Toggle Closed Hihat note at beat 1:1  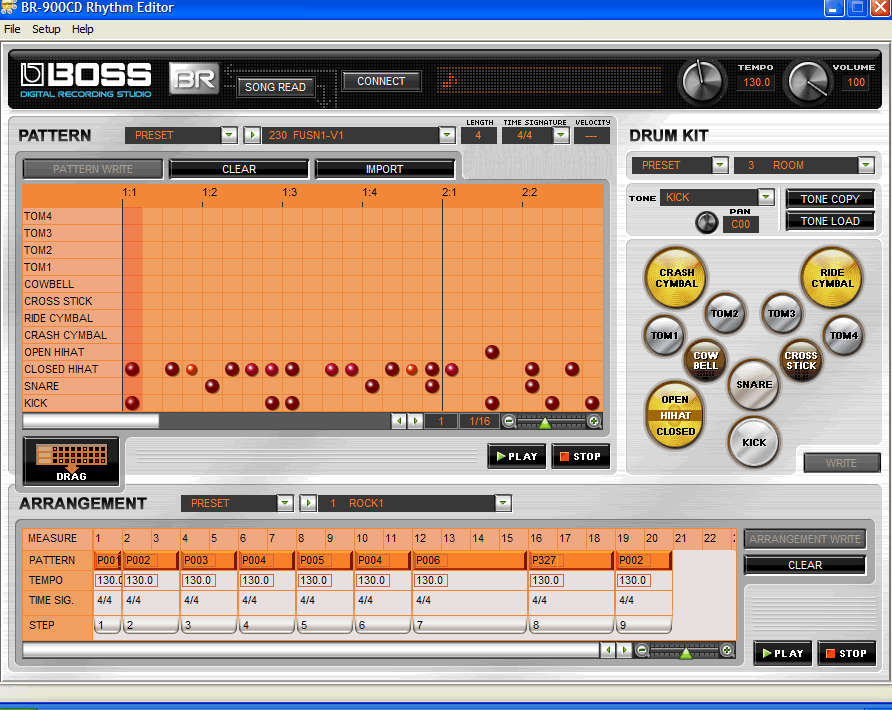[132, 369]
